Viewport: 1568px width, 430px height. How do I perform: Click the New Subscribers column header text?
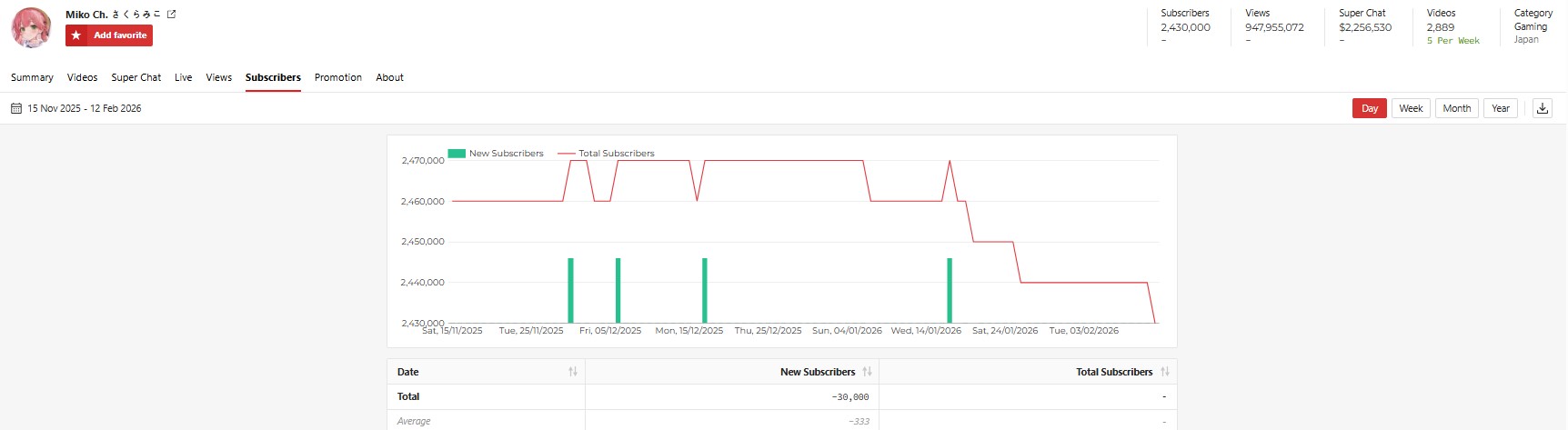coord(818,372)
